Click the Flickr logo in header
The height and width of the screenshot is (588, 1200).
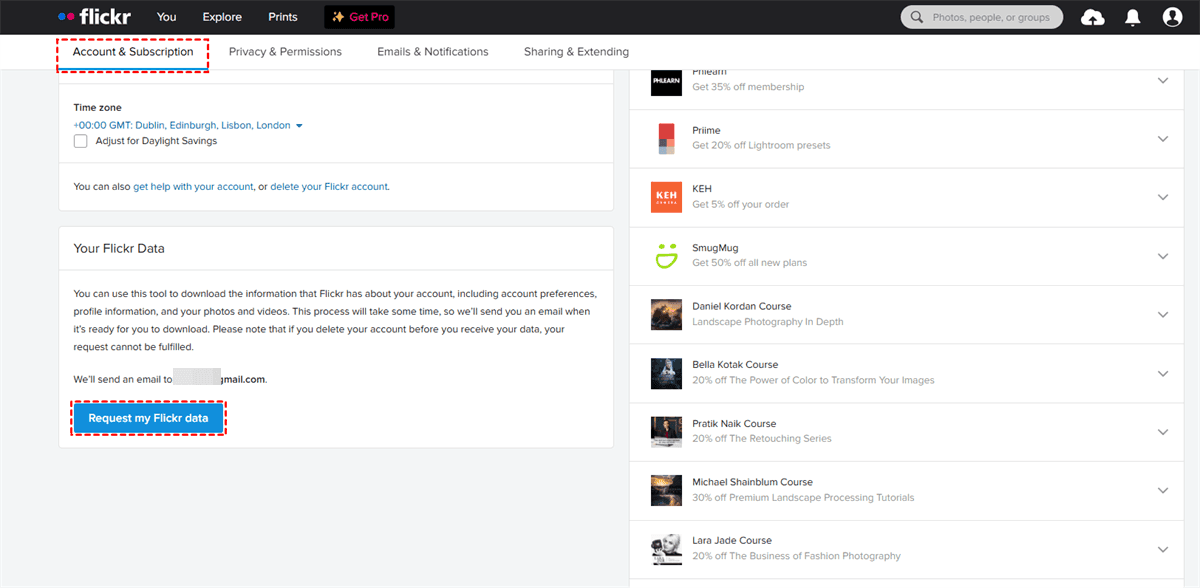pyautogui.click(x=94, y=17)
